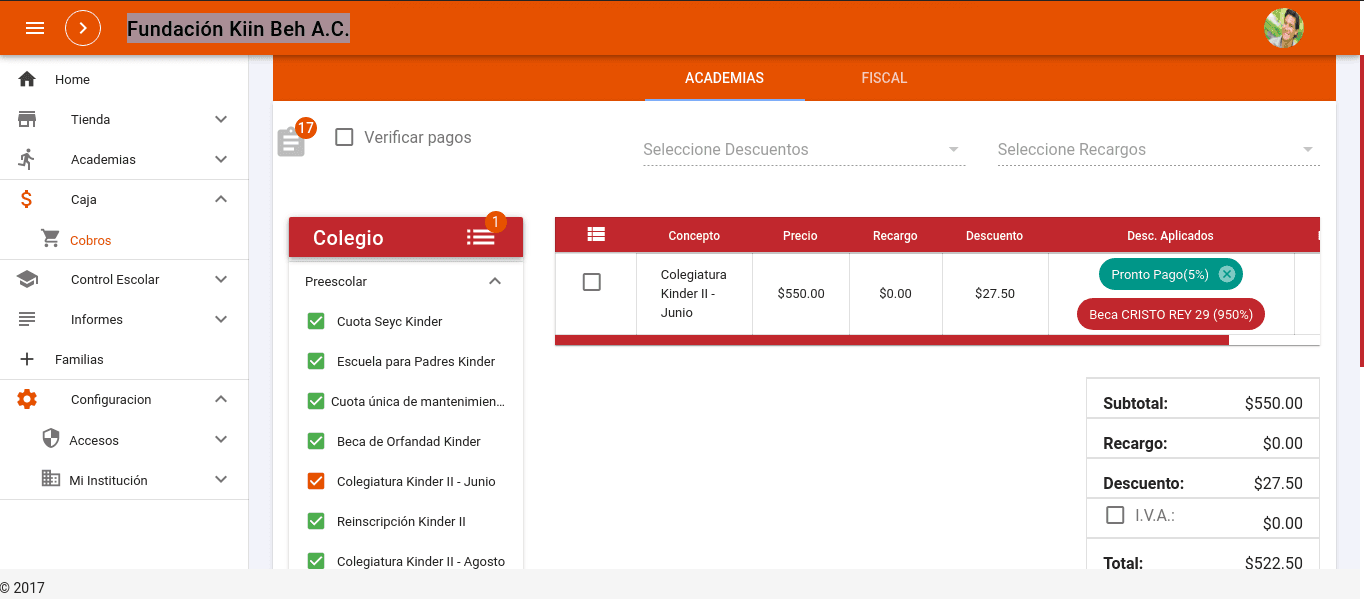Uncheck Cuota Seyc Kinder

coord(316,321)
